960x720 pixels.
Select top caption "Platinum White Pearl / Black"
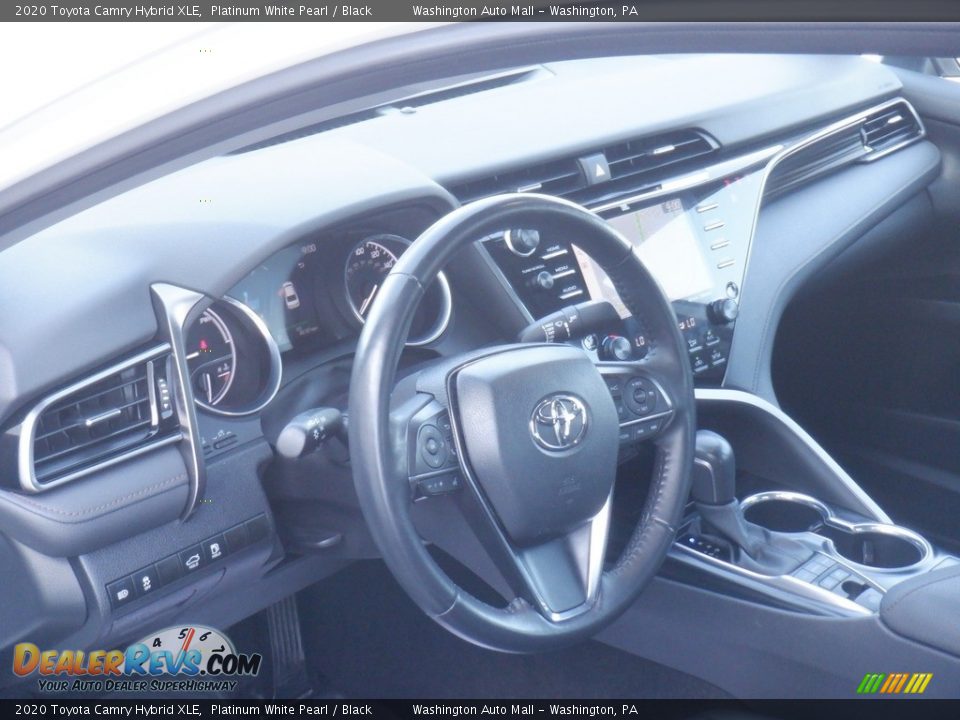[x=291, y=10]
